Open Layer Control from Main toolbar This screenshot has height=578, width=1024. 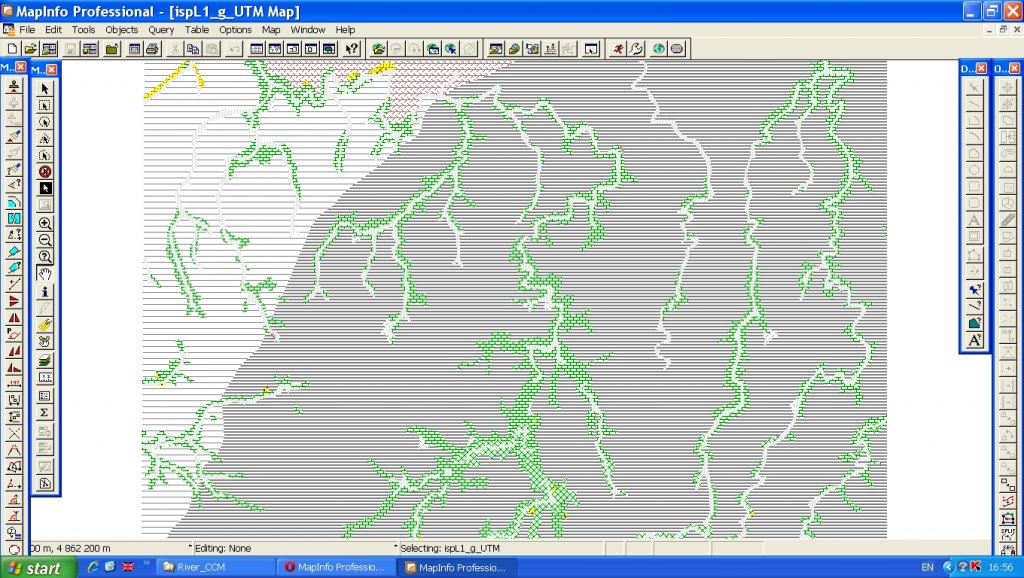coord(45,359)
